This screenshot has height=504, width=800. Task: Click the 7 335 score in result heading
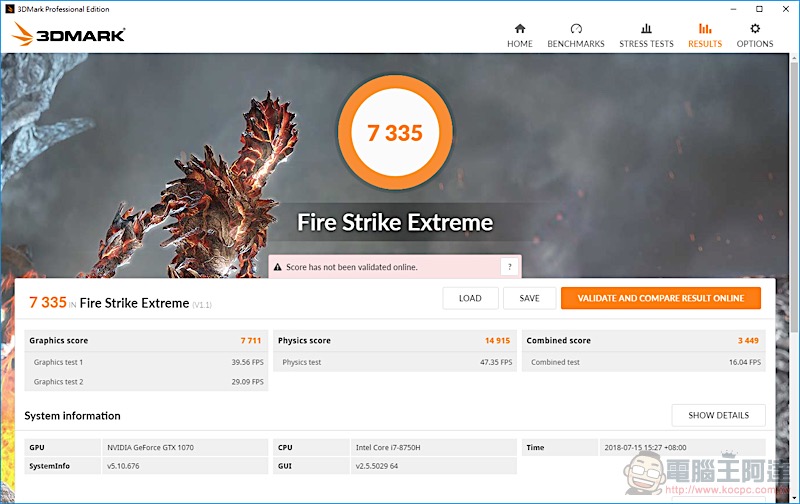47,303
